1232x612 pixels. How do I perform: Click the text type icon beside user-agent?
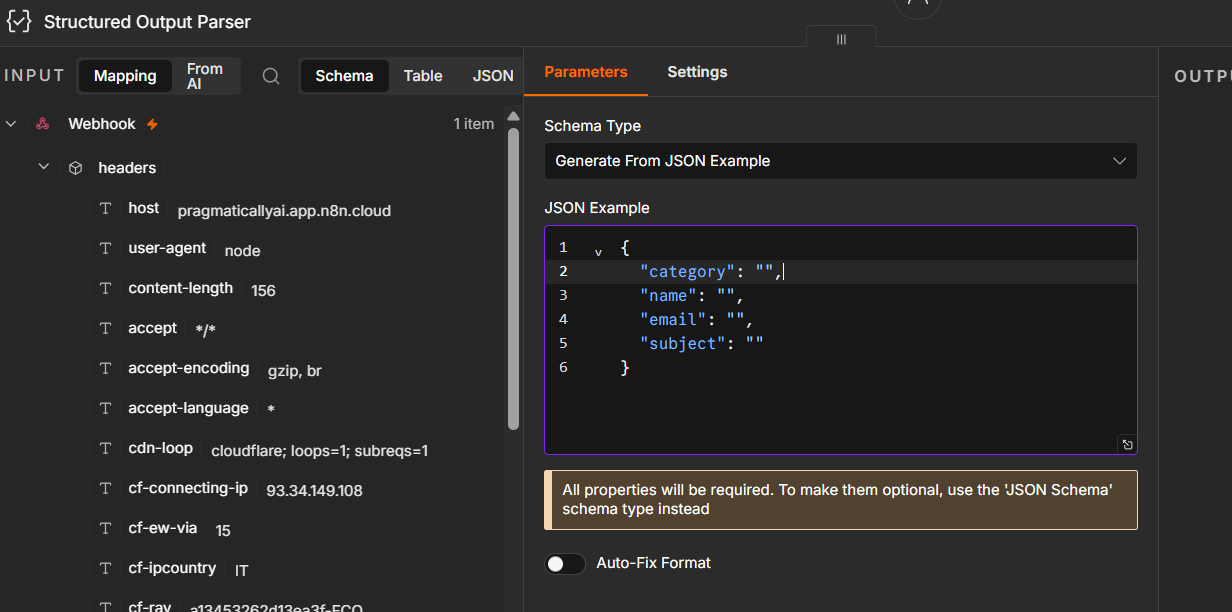click(105, 248)
